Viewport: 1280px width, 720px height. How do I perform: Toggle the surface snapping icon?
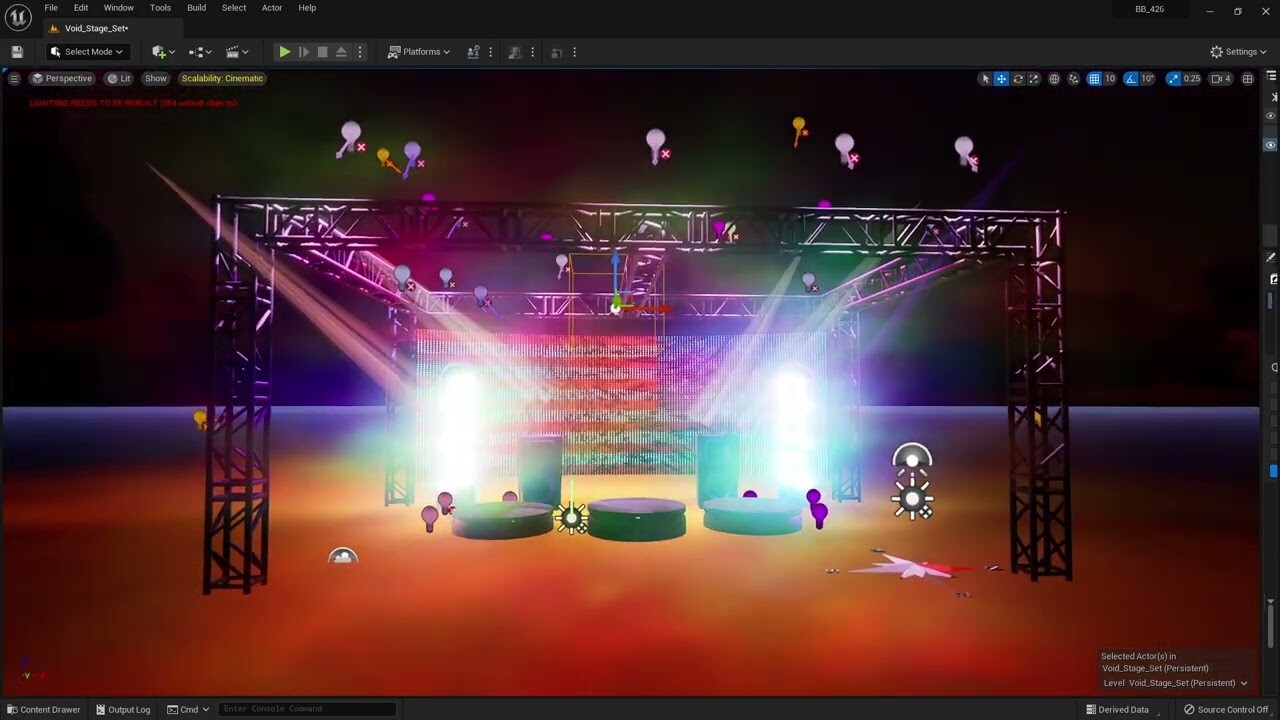(1074, 79)
